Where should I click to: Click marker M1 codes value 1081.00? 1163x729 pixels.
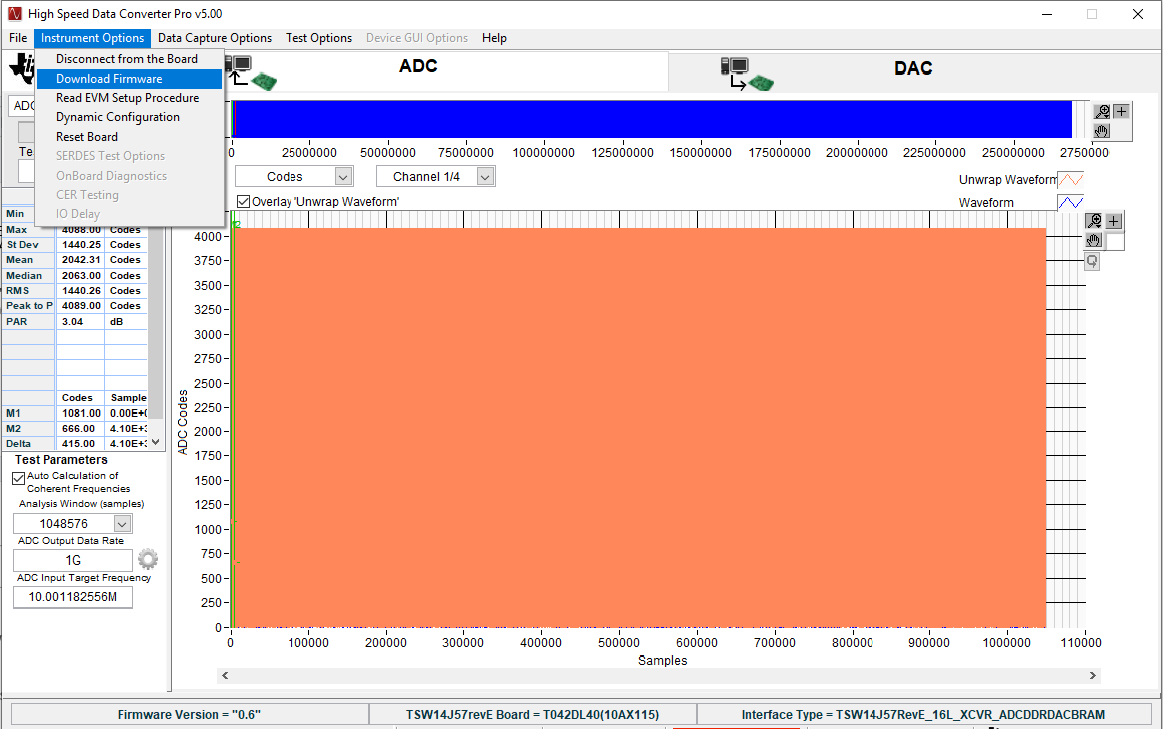(x=80, y=413)
